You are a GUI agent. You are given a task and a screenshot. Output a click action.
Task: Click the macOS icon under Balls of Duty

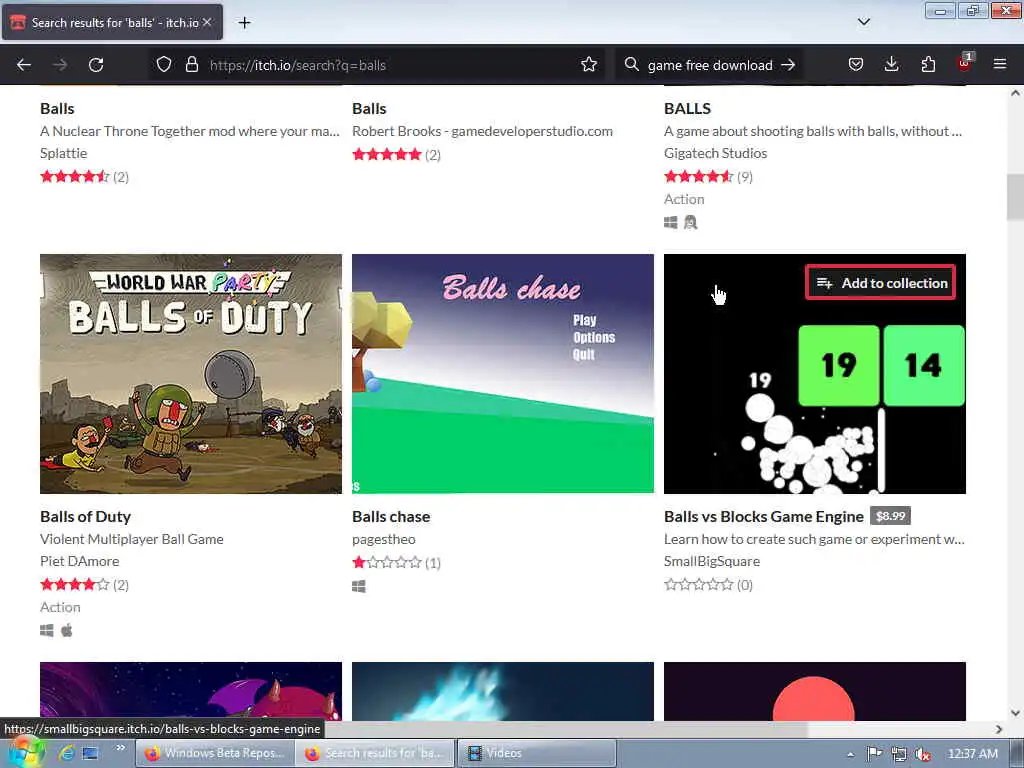click(67, 630)
